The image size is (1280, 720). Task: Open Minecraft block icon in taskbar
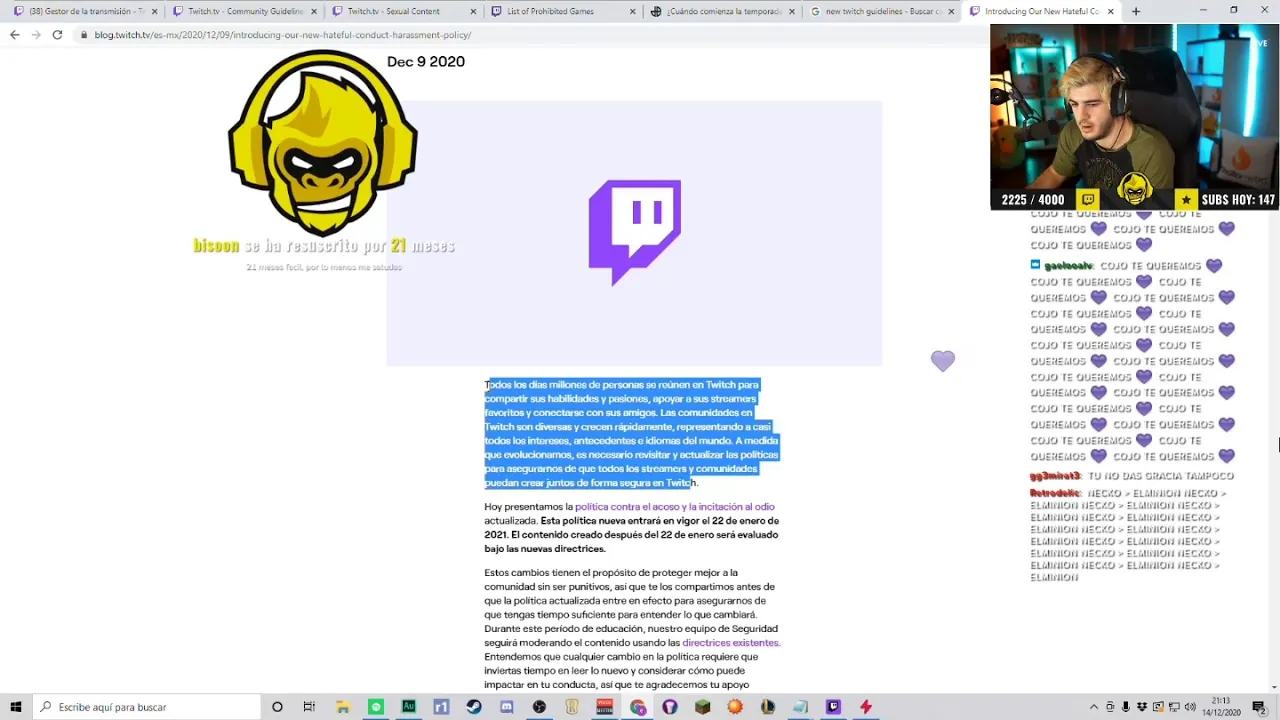(x=703, y=707)
